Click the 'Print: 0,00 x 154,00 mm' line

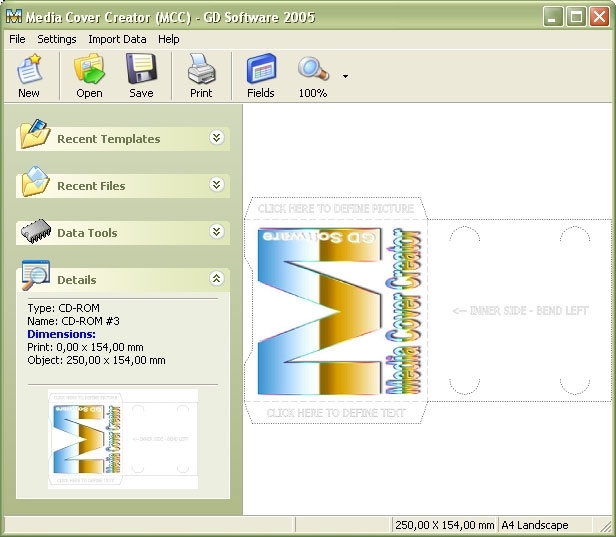[x=85, y=347]
